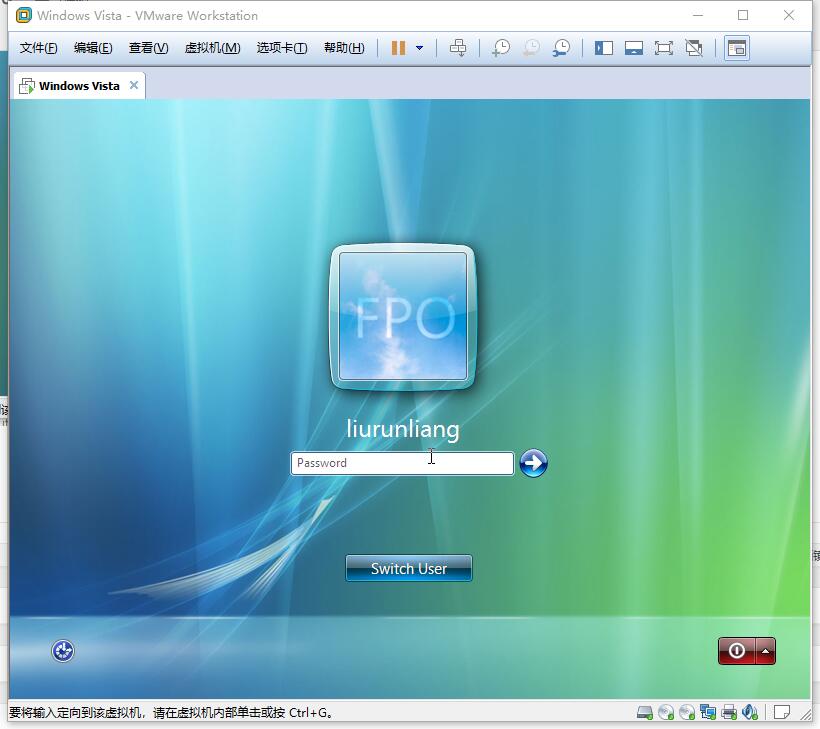Pause the virtual machine
The height and width of the screenshot is (729, 820).
pyautogui.click(x=398, y=48)
